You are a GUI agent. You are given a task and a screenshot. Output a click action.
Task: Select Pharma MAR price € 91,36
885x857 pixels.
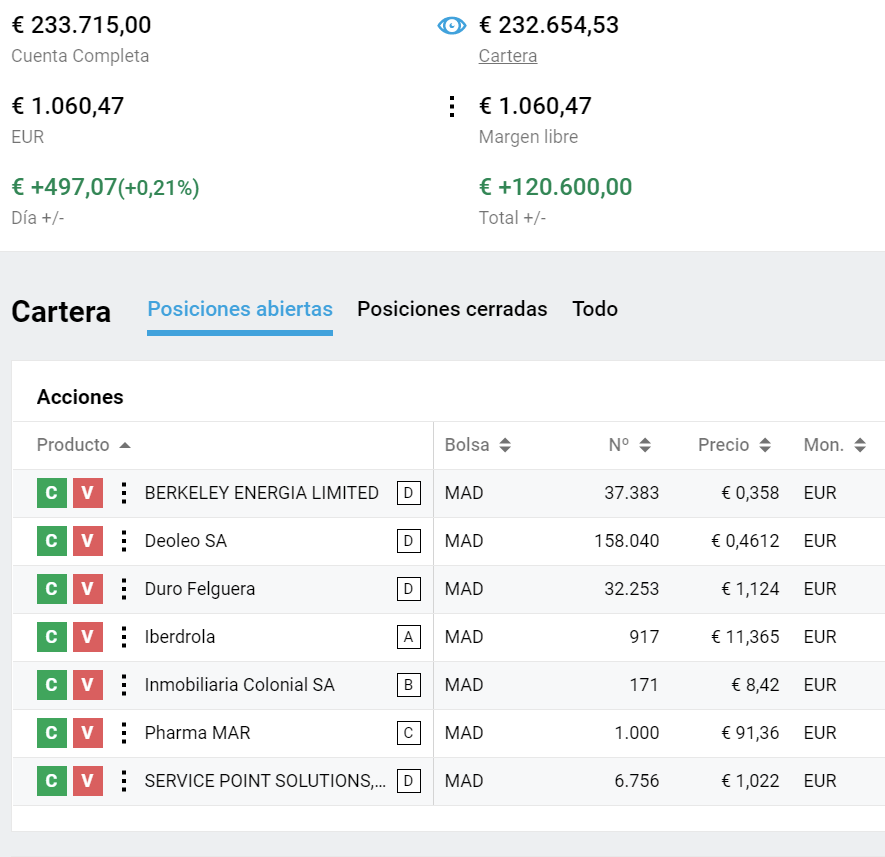[750, 733]
